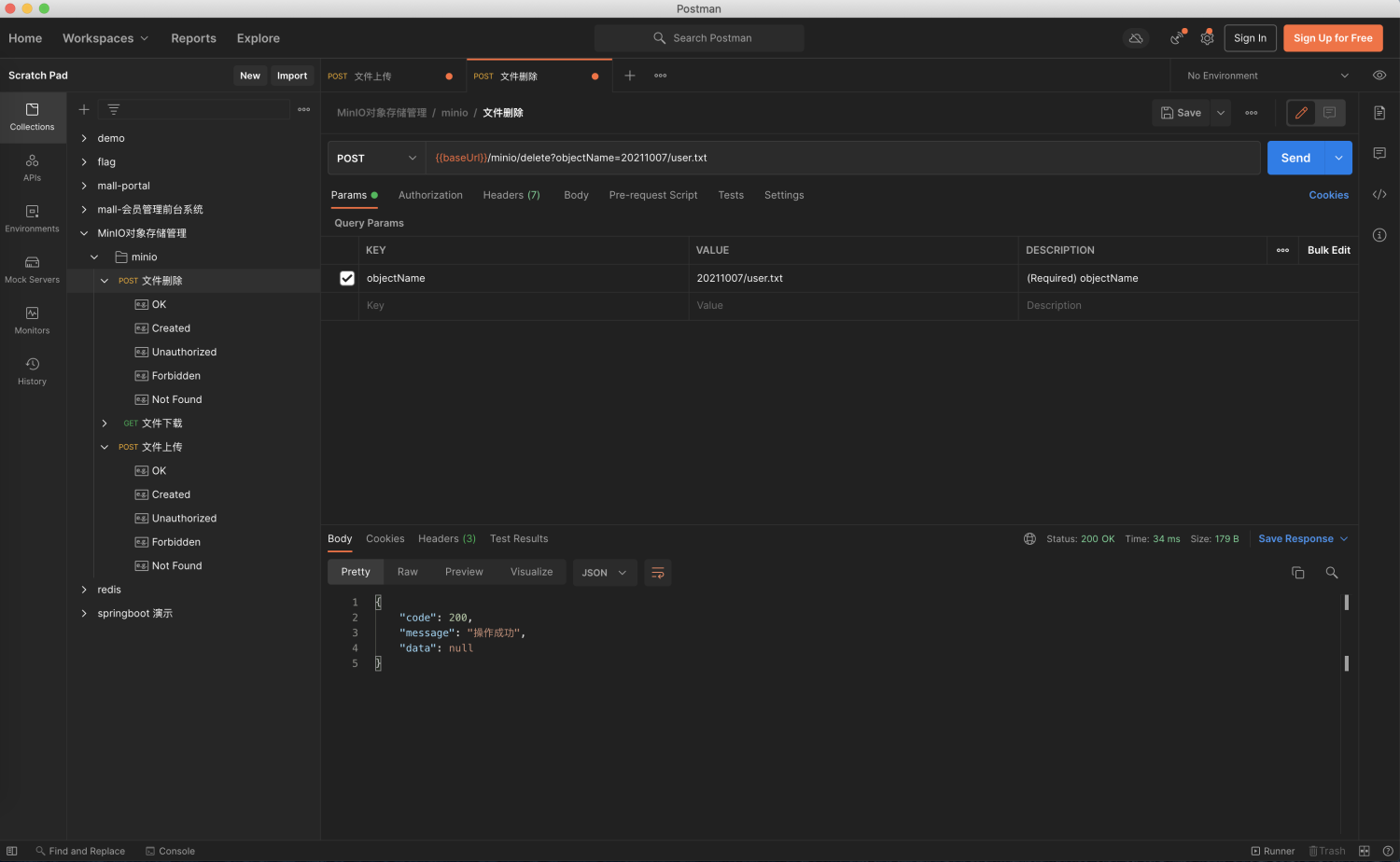Open the HTTP method POST dropdown

point(377,159)
